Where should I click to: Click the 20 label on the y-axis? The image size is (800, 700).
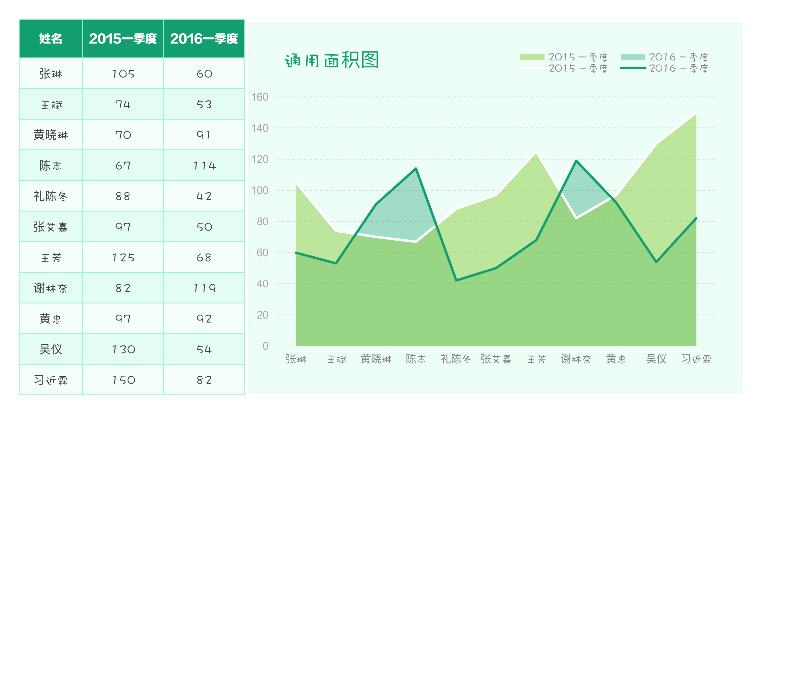pos(262,315)
